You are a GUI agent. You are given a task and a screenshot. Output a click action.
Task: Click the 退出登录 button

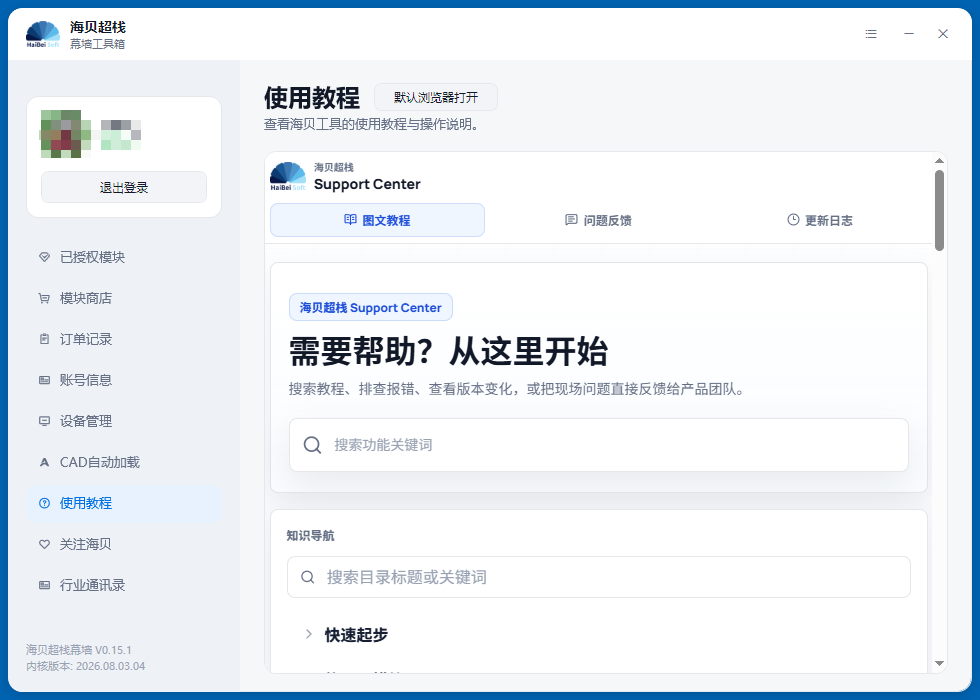coord(124,188)
